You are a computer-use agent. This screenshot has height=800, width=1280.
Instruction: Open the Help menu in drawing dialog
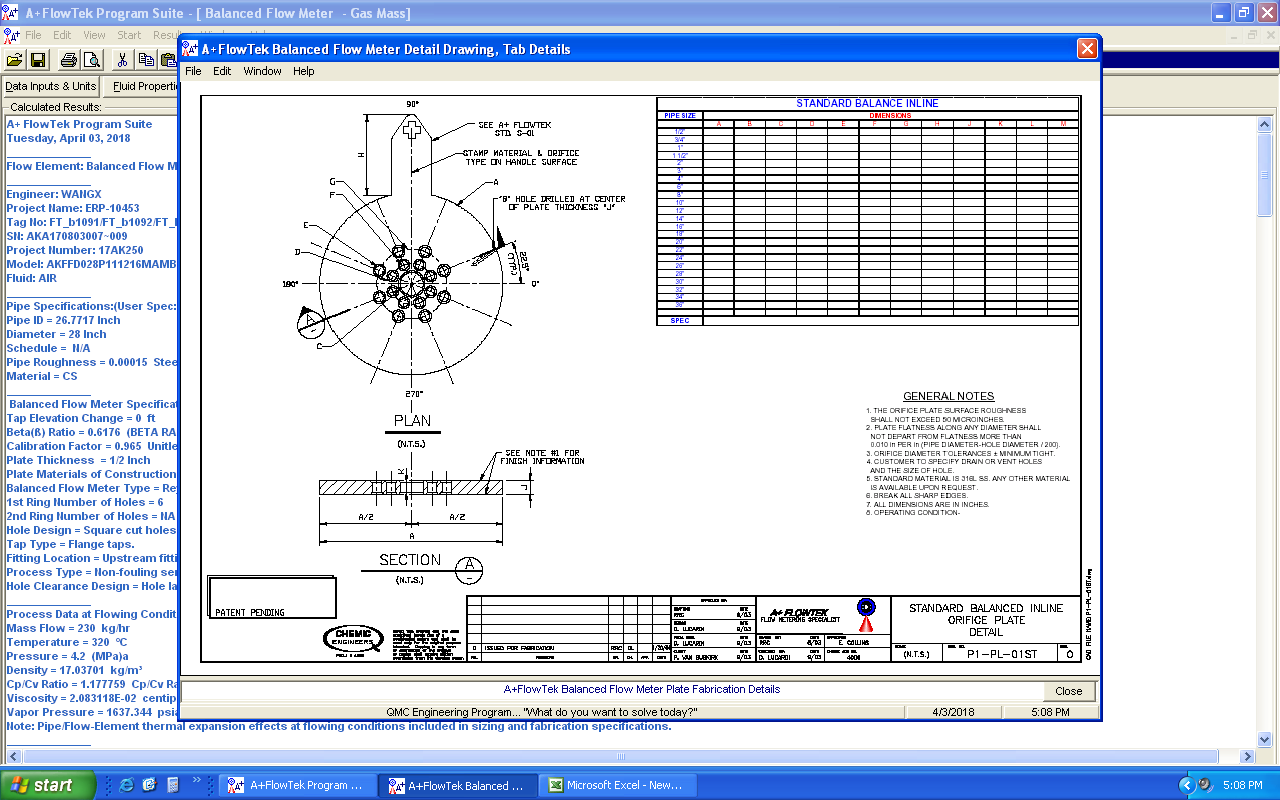tap(303, 71)
